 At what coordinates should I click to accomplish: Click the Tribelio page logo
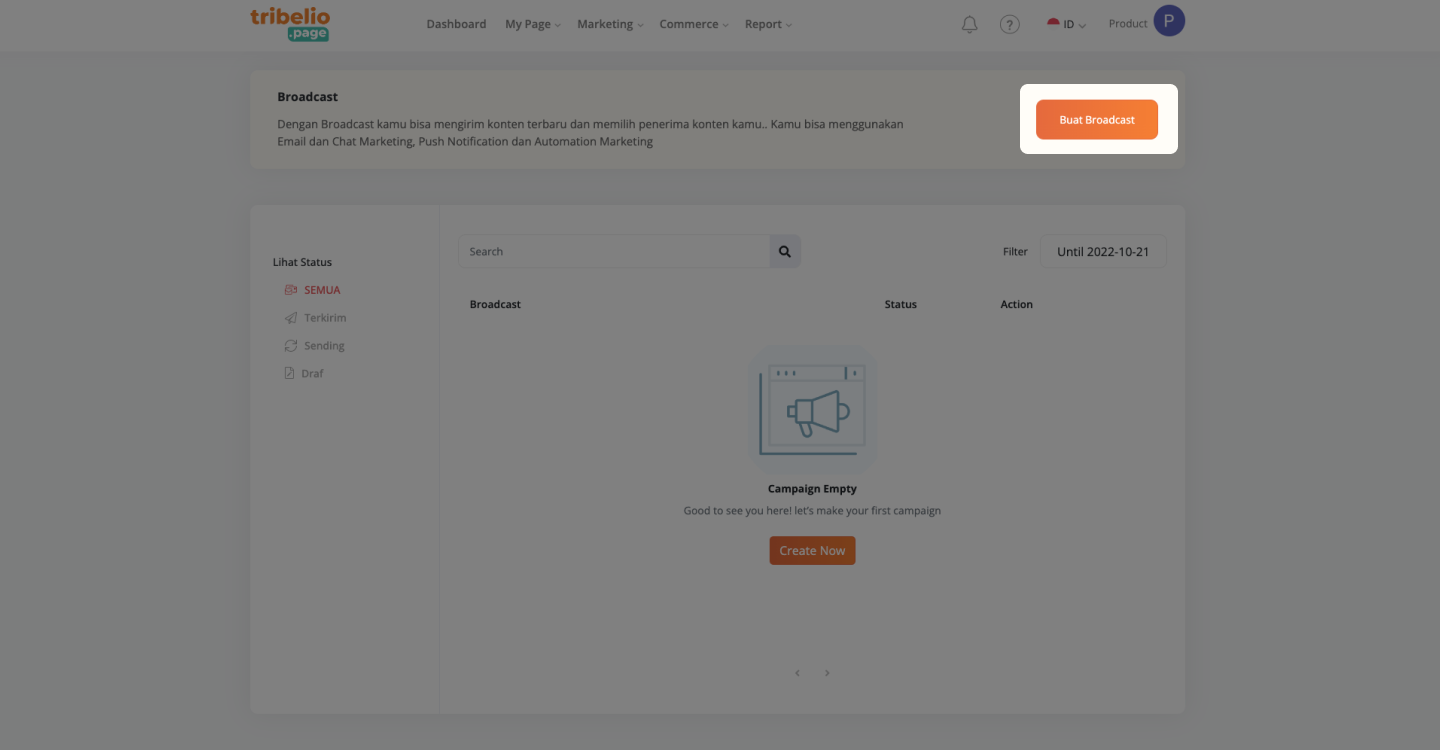click(x=290, y=25)
